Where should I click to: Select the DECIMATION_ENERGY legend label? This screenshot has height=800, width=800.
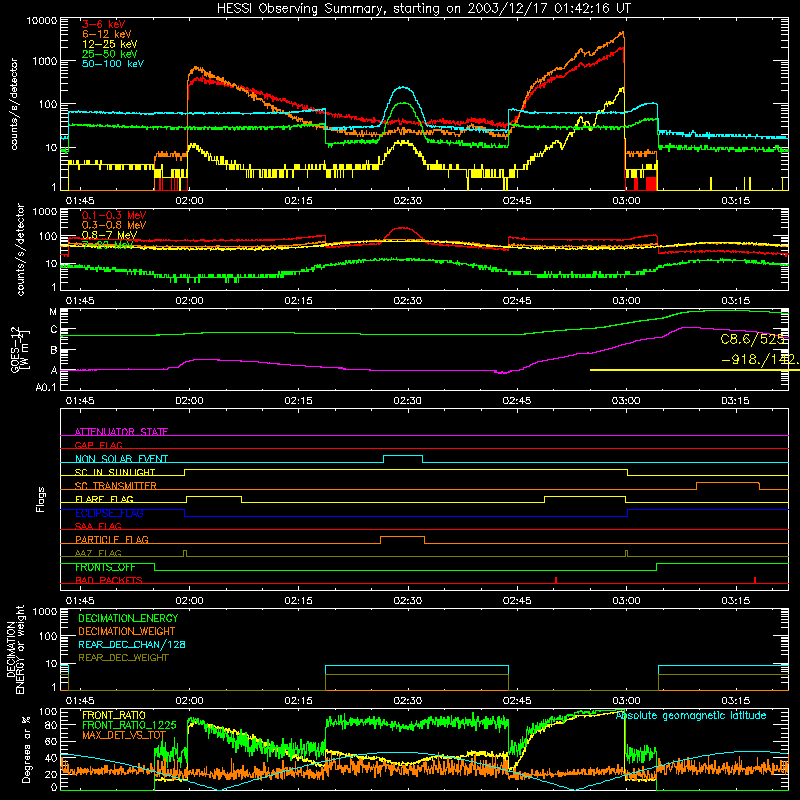point(128,618)
